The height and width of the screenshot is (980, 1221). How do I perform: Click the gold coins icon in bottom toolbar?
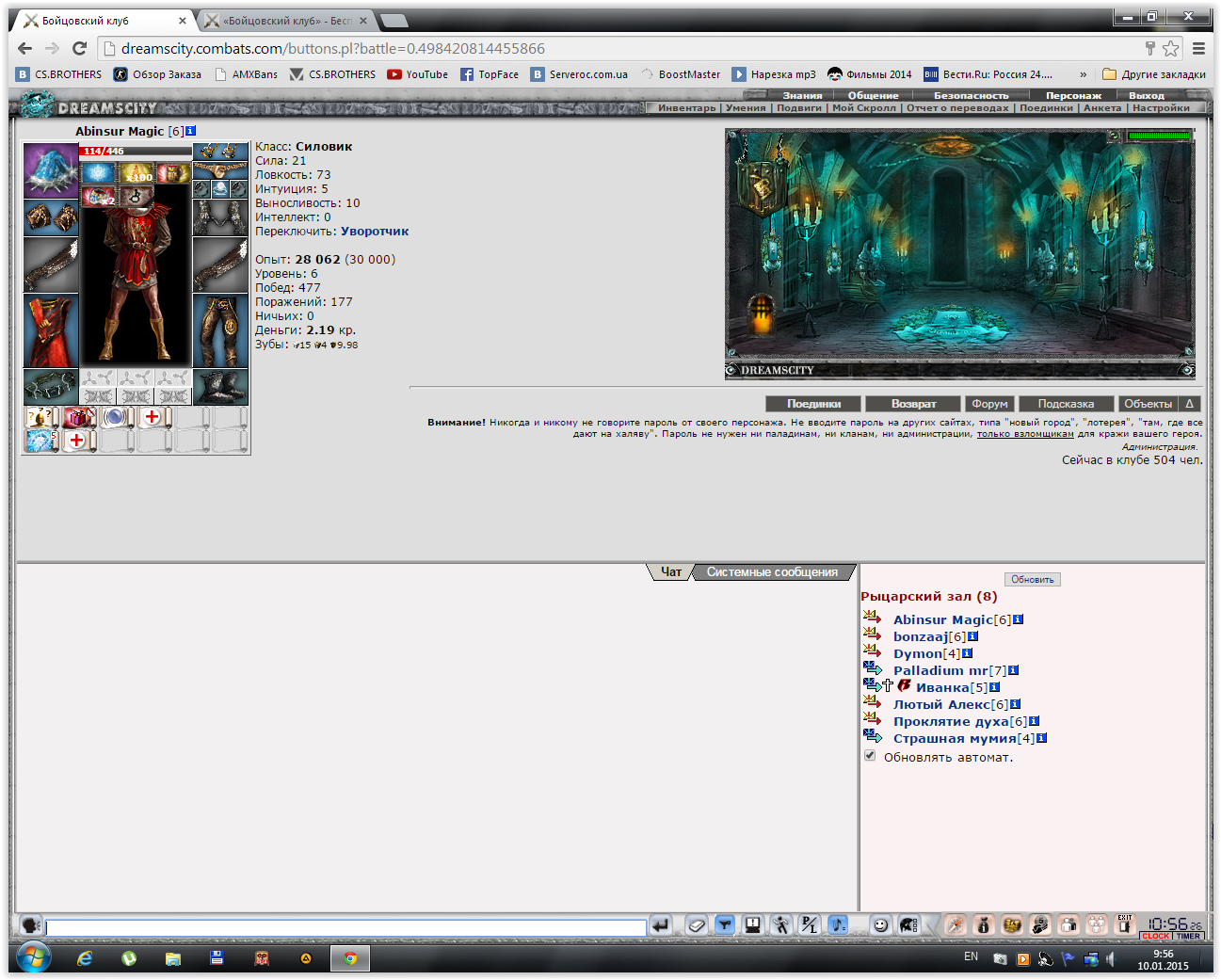coord(1012,924)
